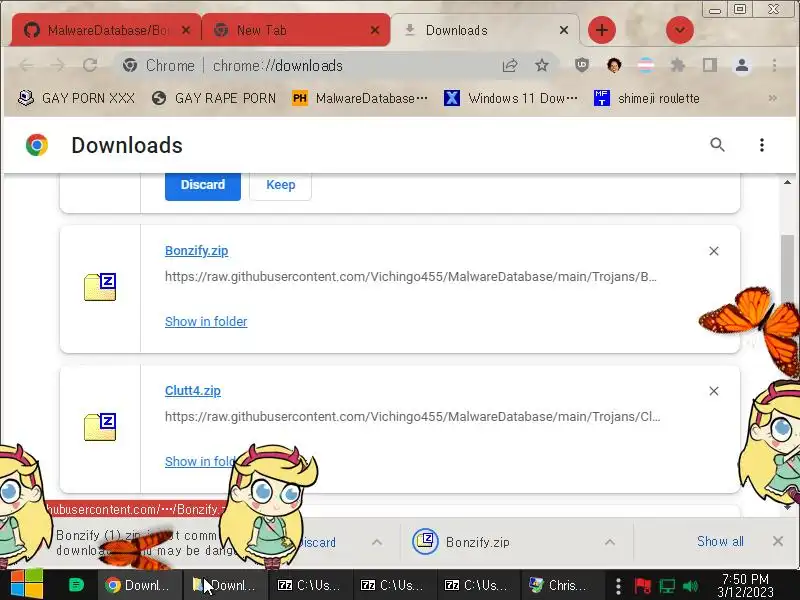Click the scrollbar up arrow
Image resolution: width=800 pixels, height=600 pixels.
[x=787, y=182]
